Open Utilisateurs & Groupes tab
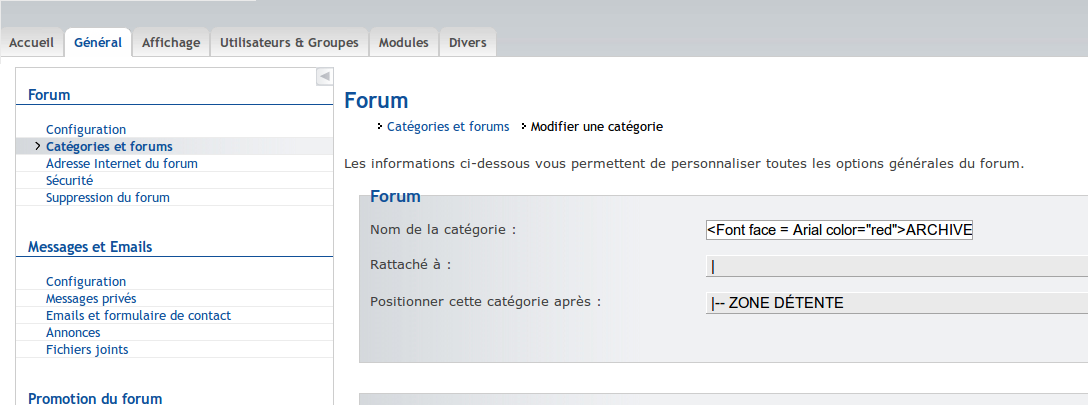The width and height of the screenshot is (1088, 405). 289,42
